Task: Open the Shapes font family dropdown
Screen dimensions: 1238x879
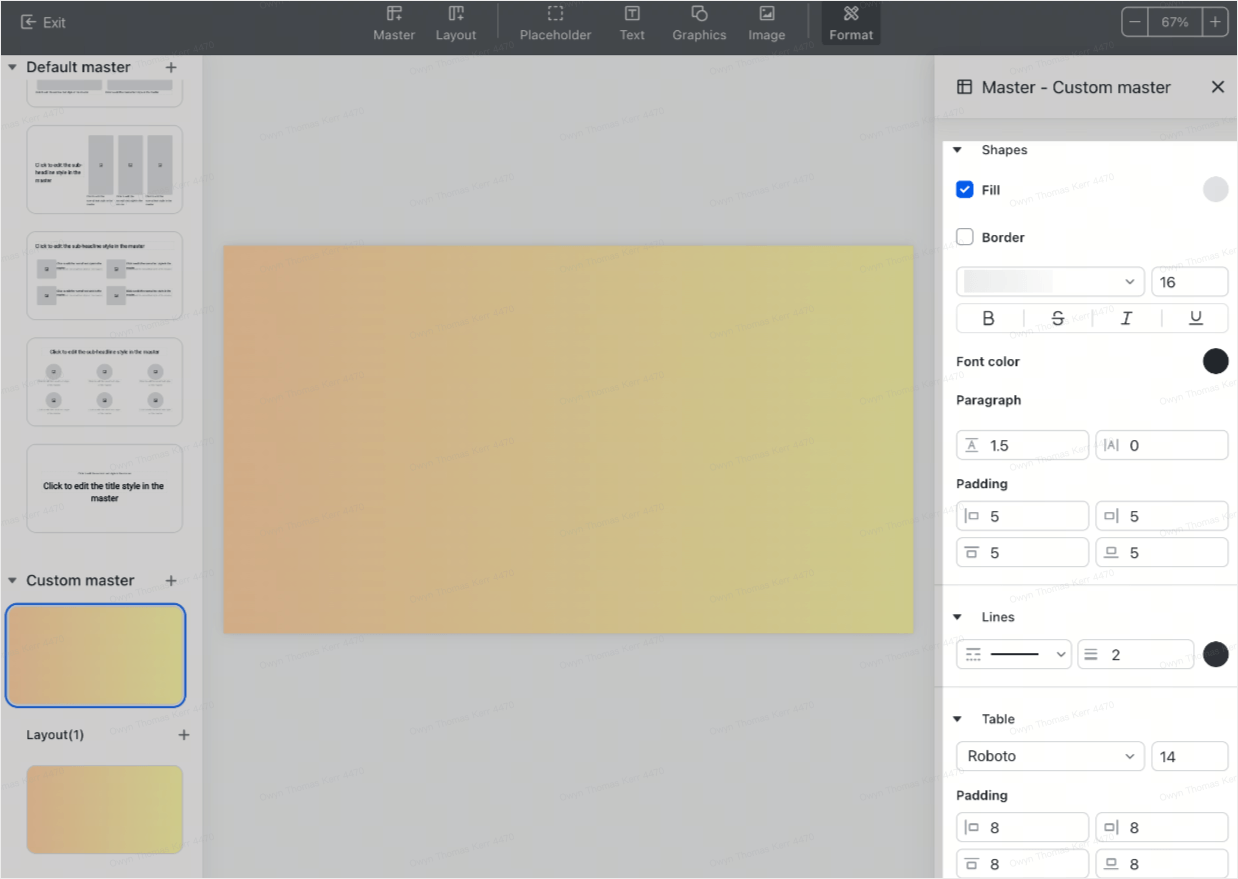Action: (x=1050, y=282)
